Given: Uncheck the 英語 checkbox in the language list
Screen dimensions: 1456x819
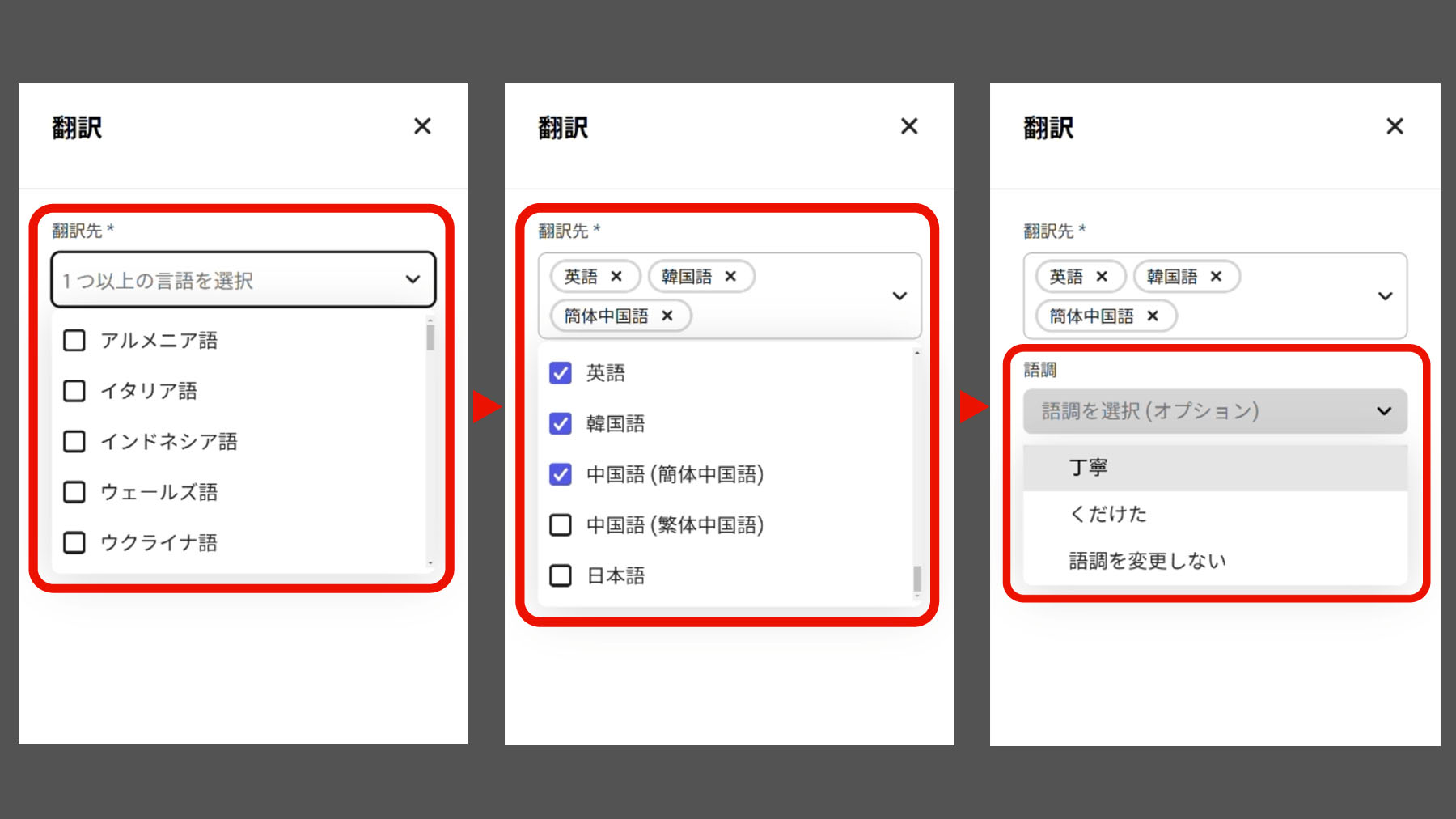Looking at the screenshot, I should (x=561, y=373).
